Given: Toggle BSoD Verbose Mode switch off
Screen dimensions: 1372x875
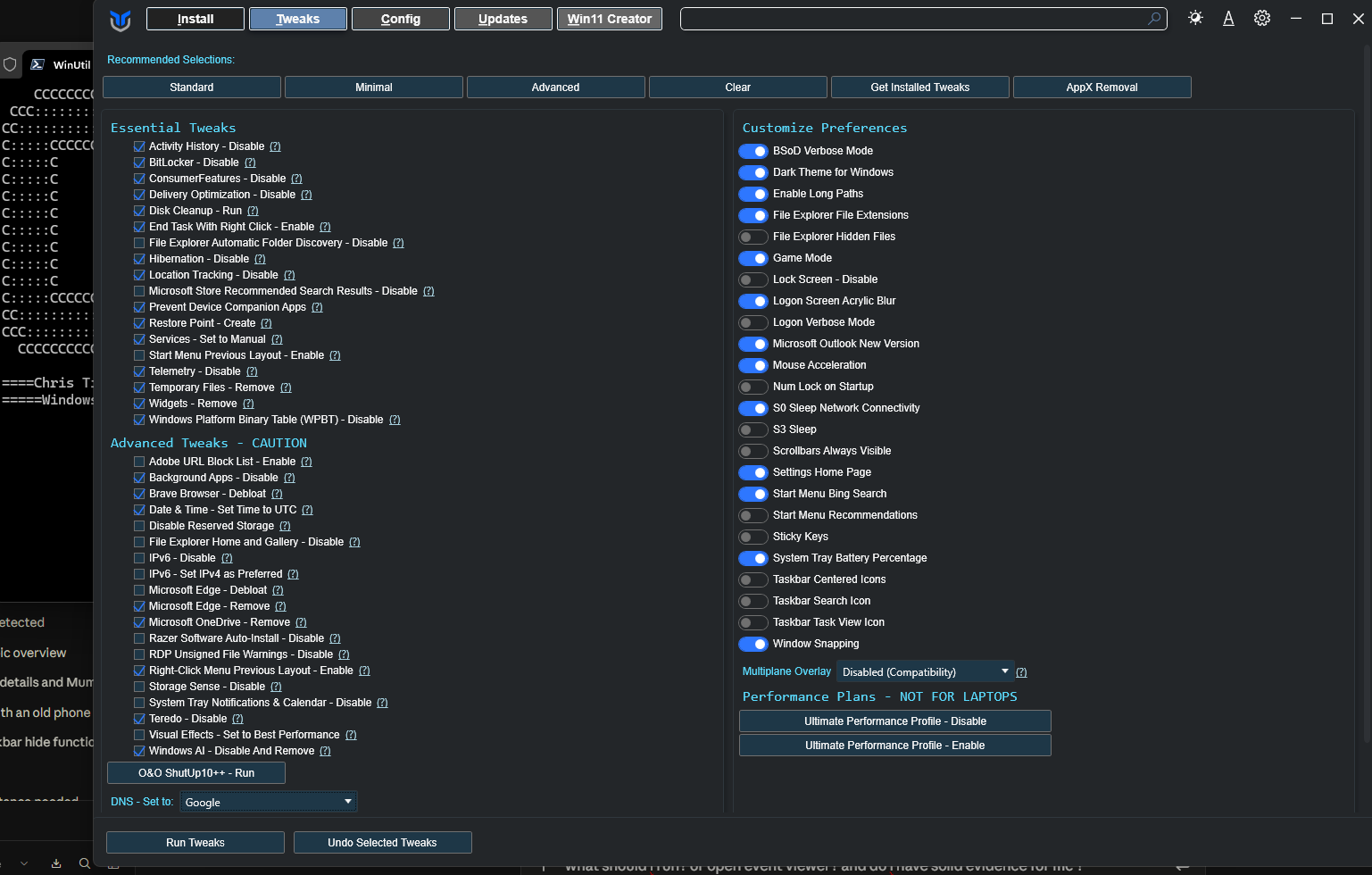Looking at the screenshot, I should click(753, 151).
